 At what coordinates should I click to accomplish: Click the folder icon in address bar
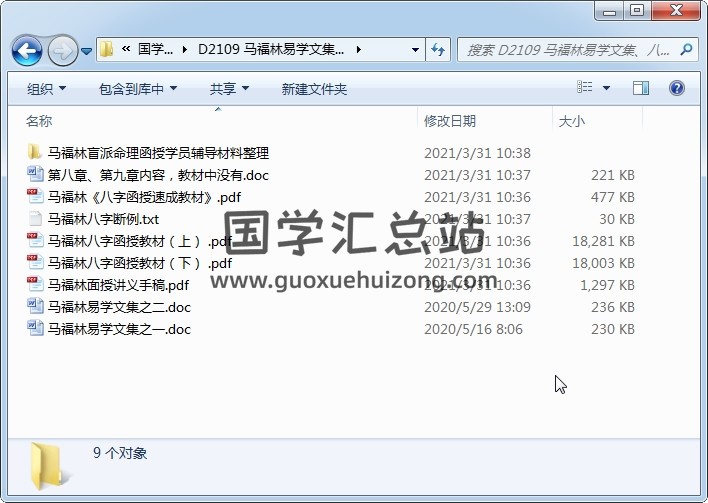107,49
